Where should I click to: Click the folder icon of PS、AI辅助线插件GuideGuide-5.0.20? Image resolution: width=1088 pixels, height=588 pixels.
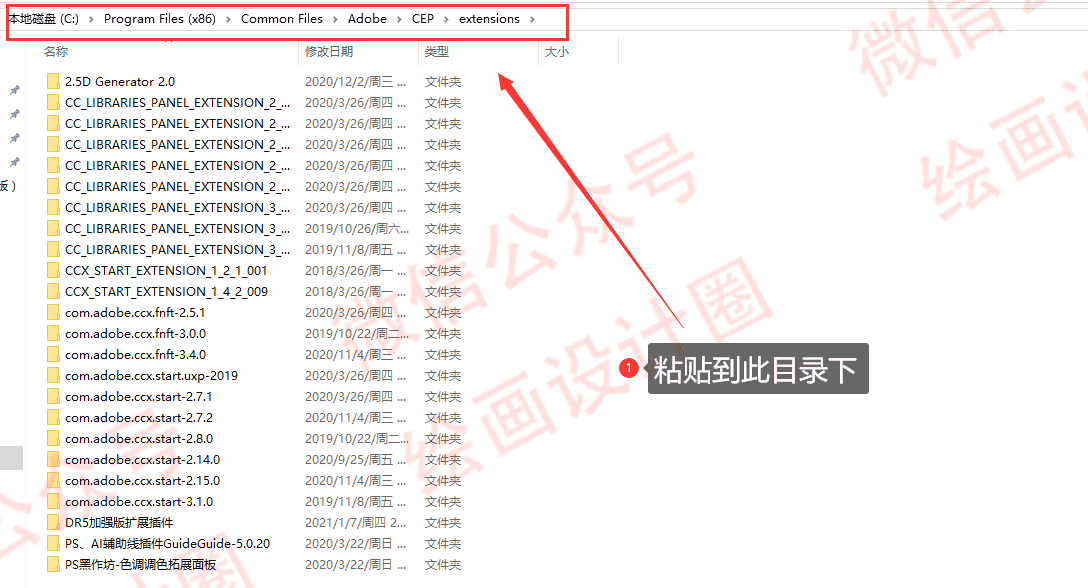53,544
